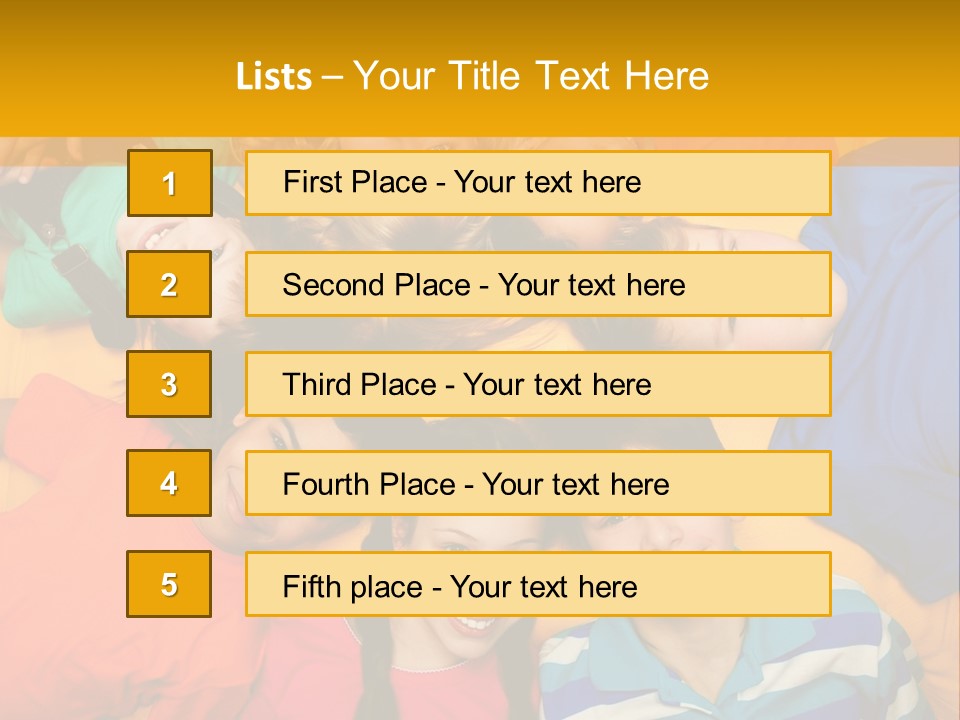Select the First Place text box
The image size is (960, 720).
coord(538,183)
